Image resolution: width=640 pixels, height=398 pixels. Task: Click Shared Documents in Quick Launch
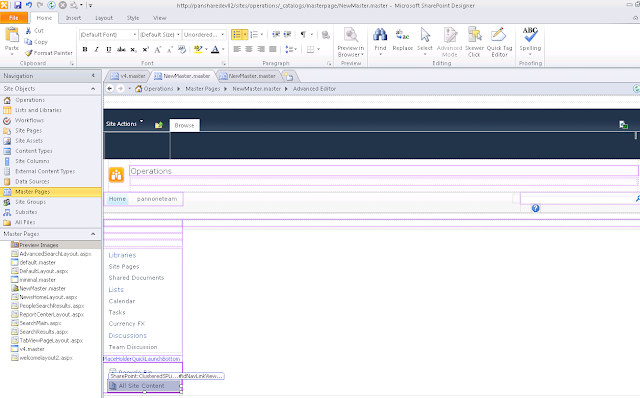point(136,278)
